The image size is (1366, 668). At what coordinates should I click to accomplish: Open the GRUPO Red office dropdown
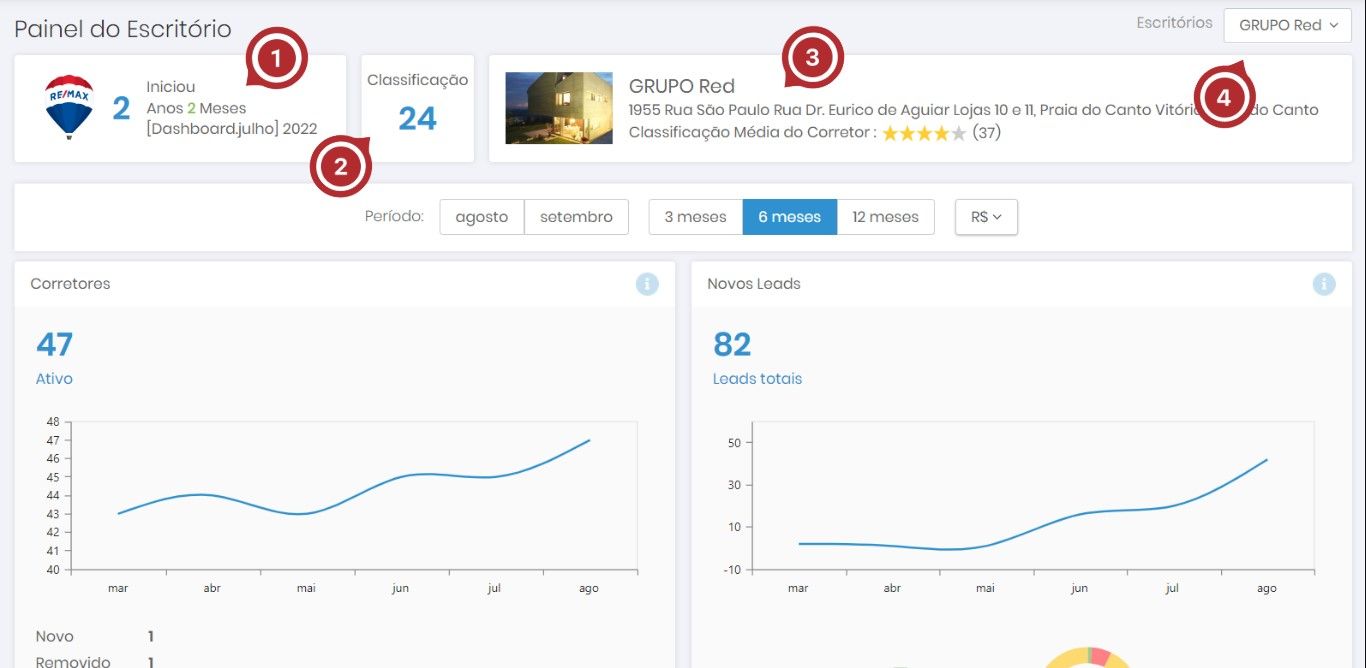1288,25
